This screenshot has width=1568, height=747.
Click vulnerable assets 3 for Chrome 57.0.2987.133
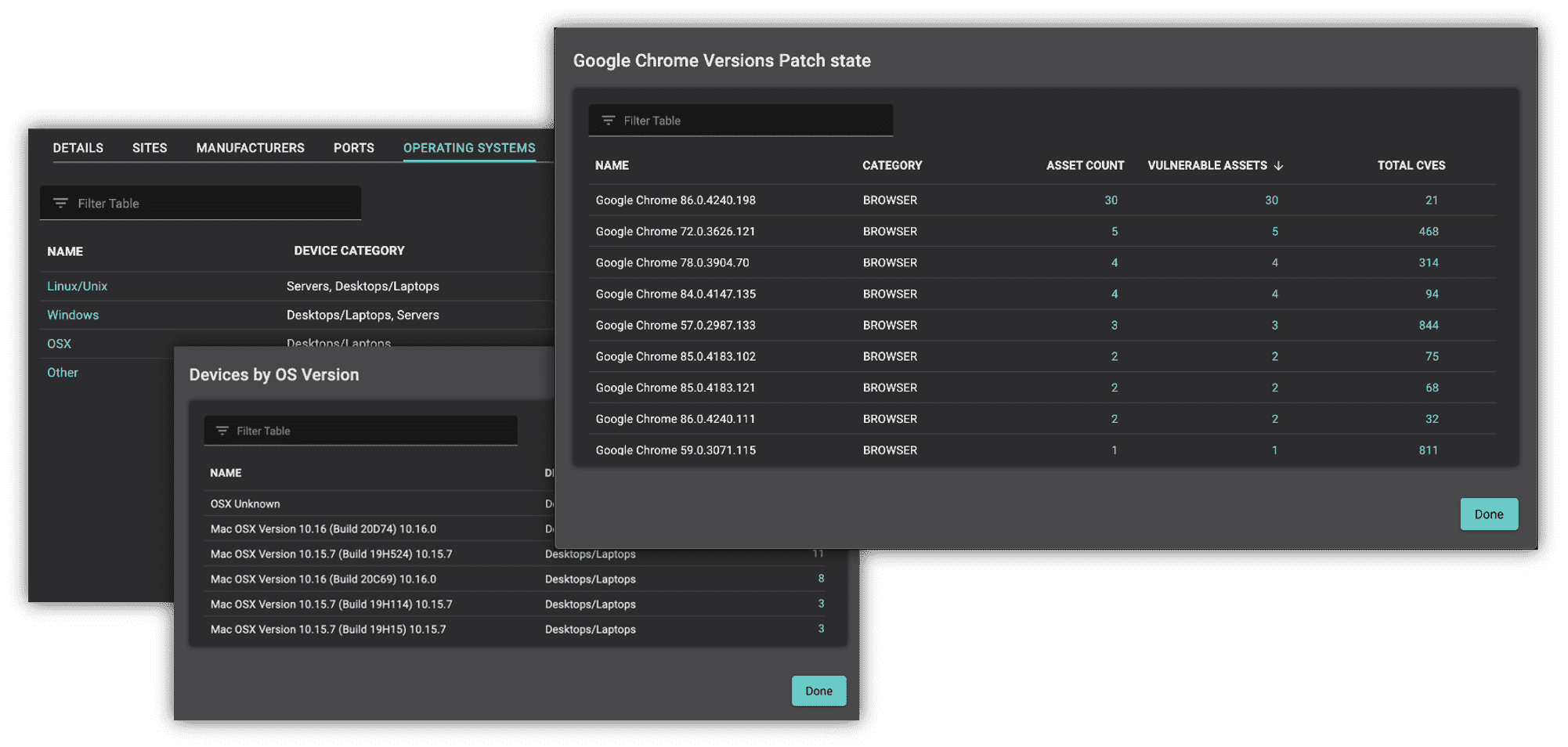[x=1274, y=325]
